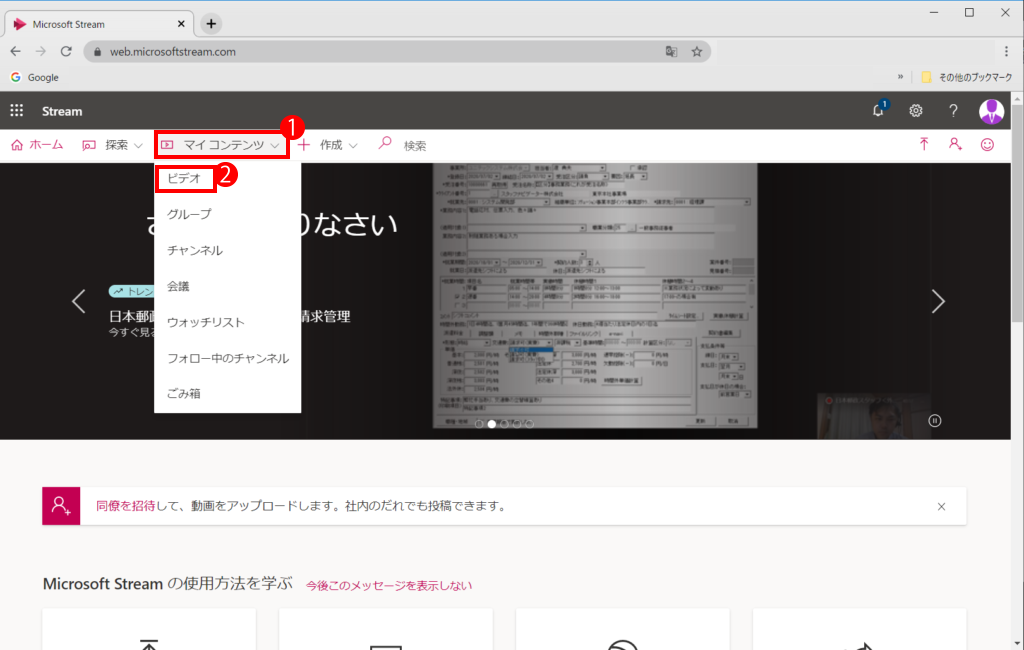Go forward in browser history
This screenshot has height=650, width=1024.
[x=40, y=52]
